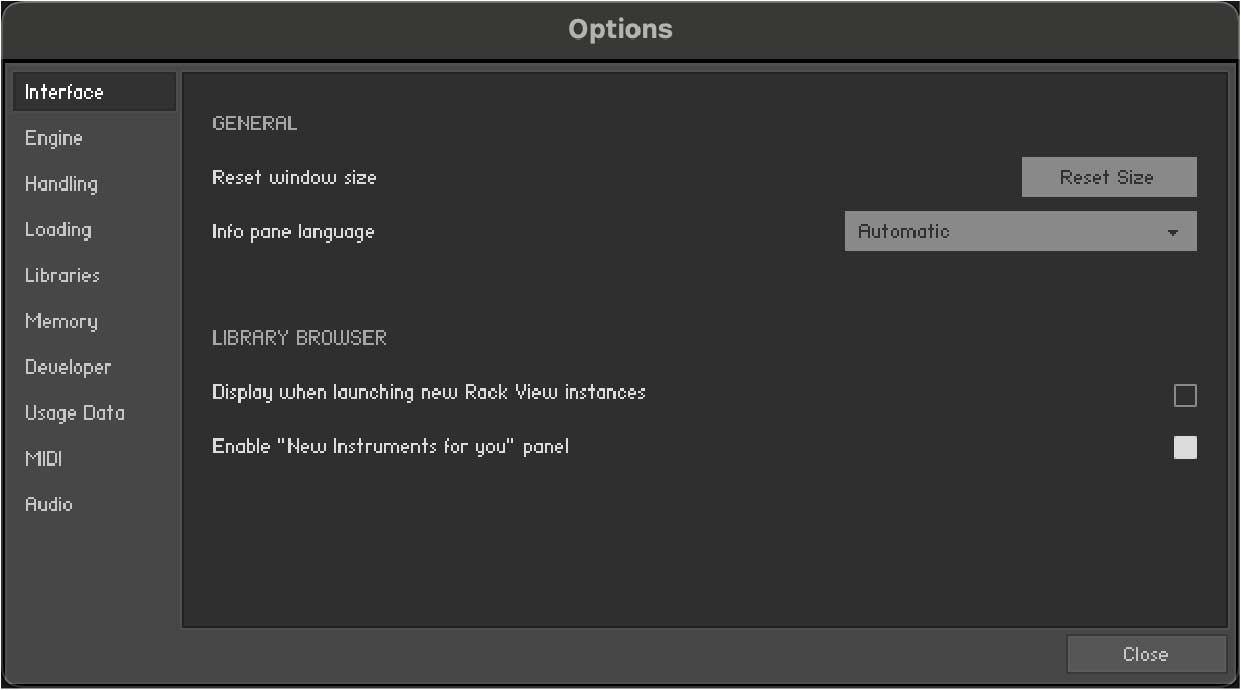The width and height of the screenshot is (1241, 690).
Task: Show the Developer options
Action: coord(68,367)
